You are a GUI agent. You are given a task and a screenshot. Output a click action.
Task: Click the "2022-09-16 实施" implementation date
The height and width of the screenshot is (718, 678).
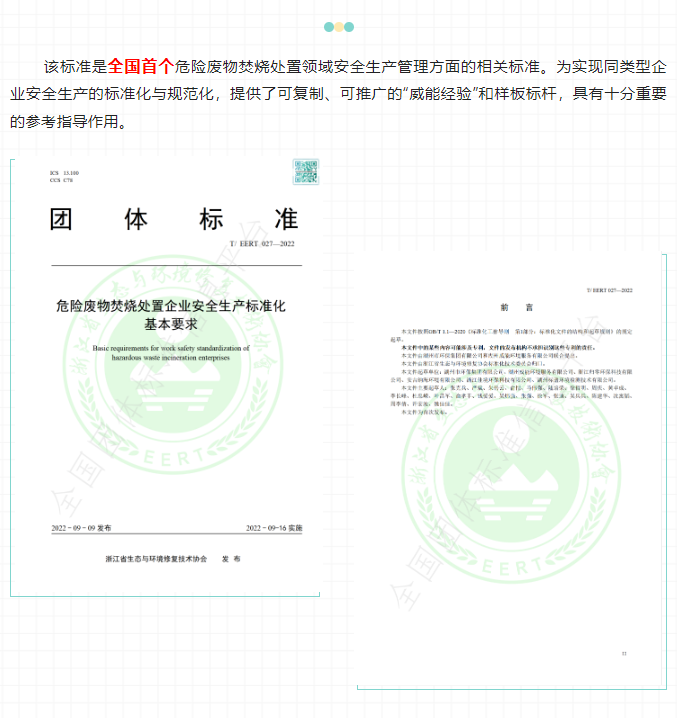274,528
